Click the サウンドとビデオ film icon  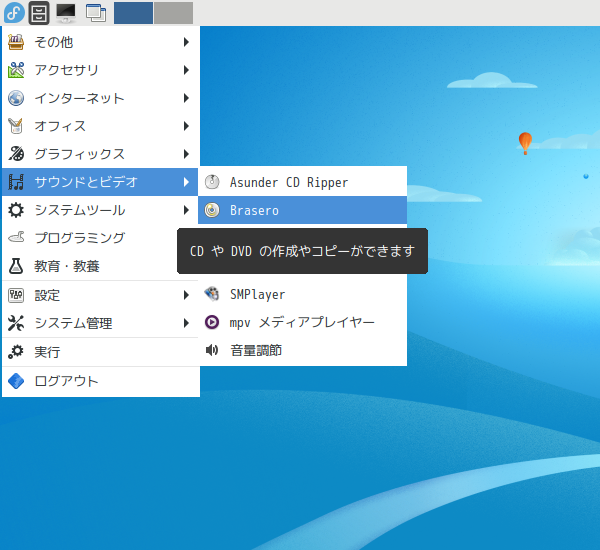(16, 182)
